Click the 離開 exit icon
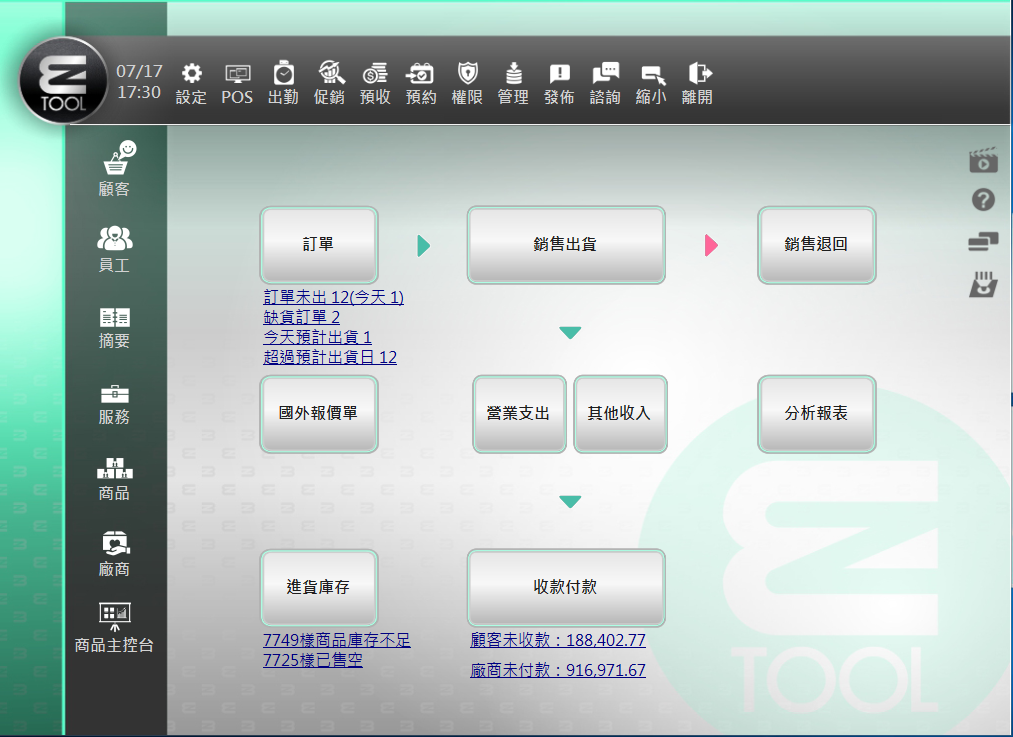Viewport: 1013px width, 737px height. click(698, 83)
